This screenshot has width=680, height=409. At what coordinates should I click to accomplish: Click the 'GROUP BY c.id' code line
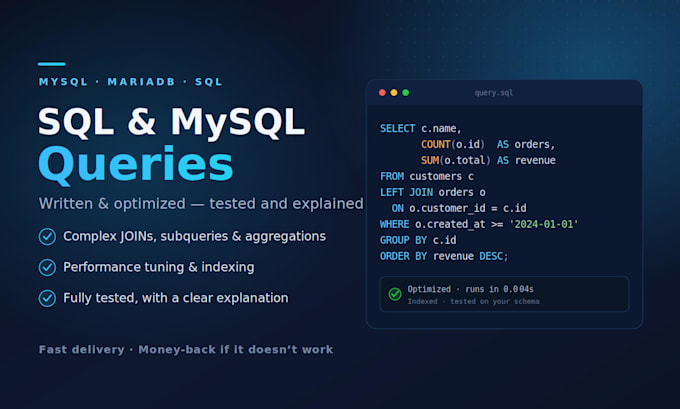click(418, 240)
